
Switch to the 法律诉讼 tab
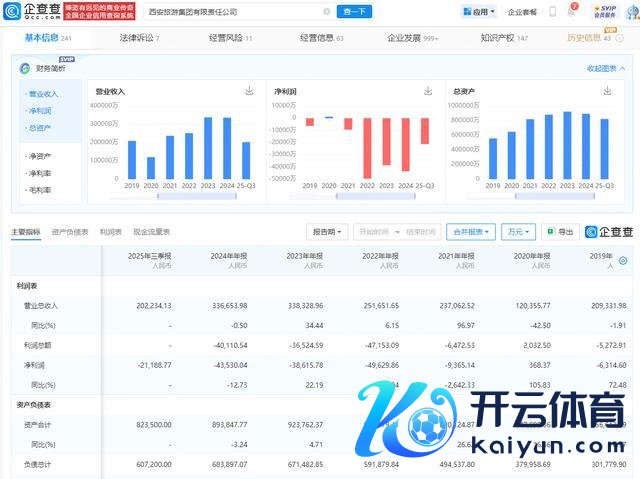pyautogui.click(x=139, y=38)
